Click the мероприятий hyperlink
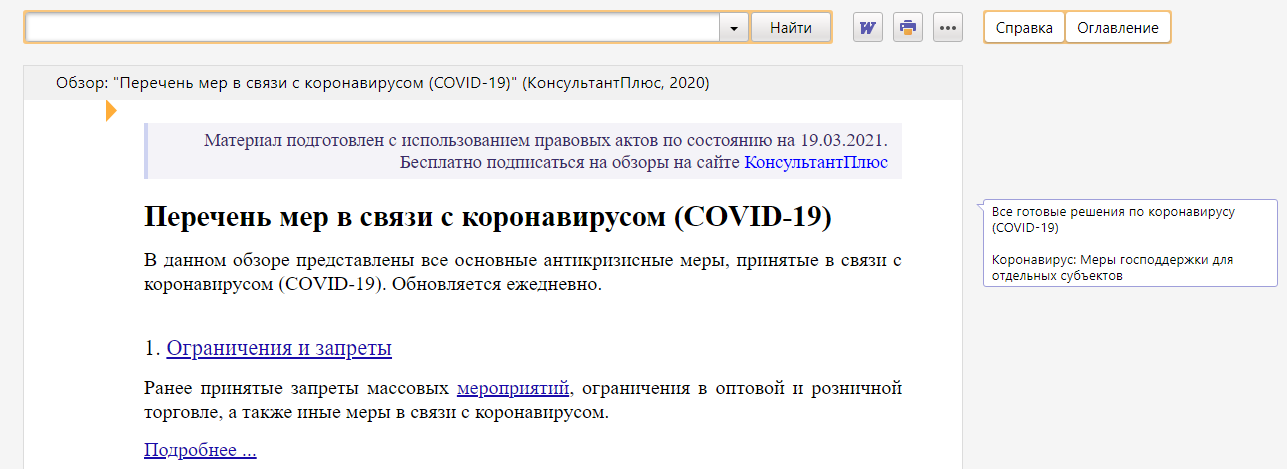 [x=513, y=387]
